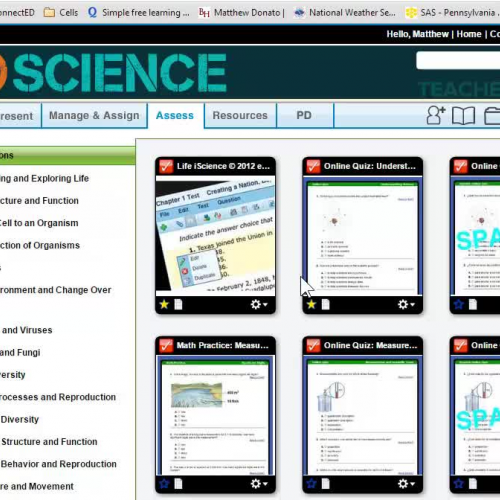Click document icon on Online Quiz: Measure... card
The height and width of the screenshot is (500, 500).
click(x=326, y=483)
